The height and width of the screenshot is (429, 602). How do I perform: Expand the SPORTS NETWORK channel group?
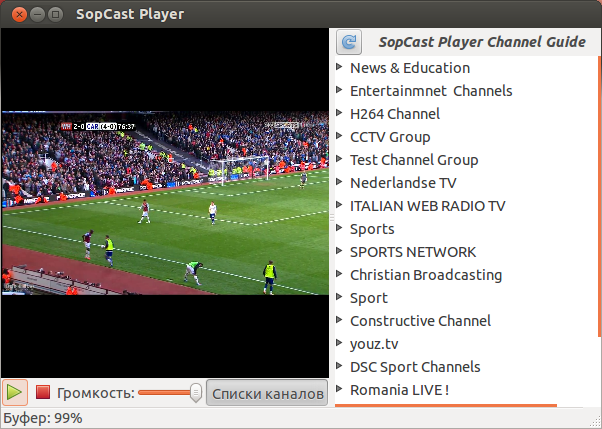(339, 252)
